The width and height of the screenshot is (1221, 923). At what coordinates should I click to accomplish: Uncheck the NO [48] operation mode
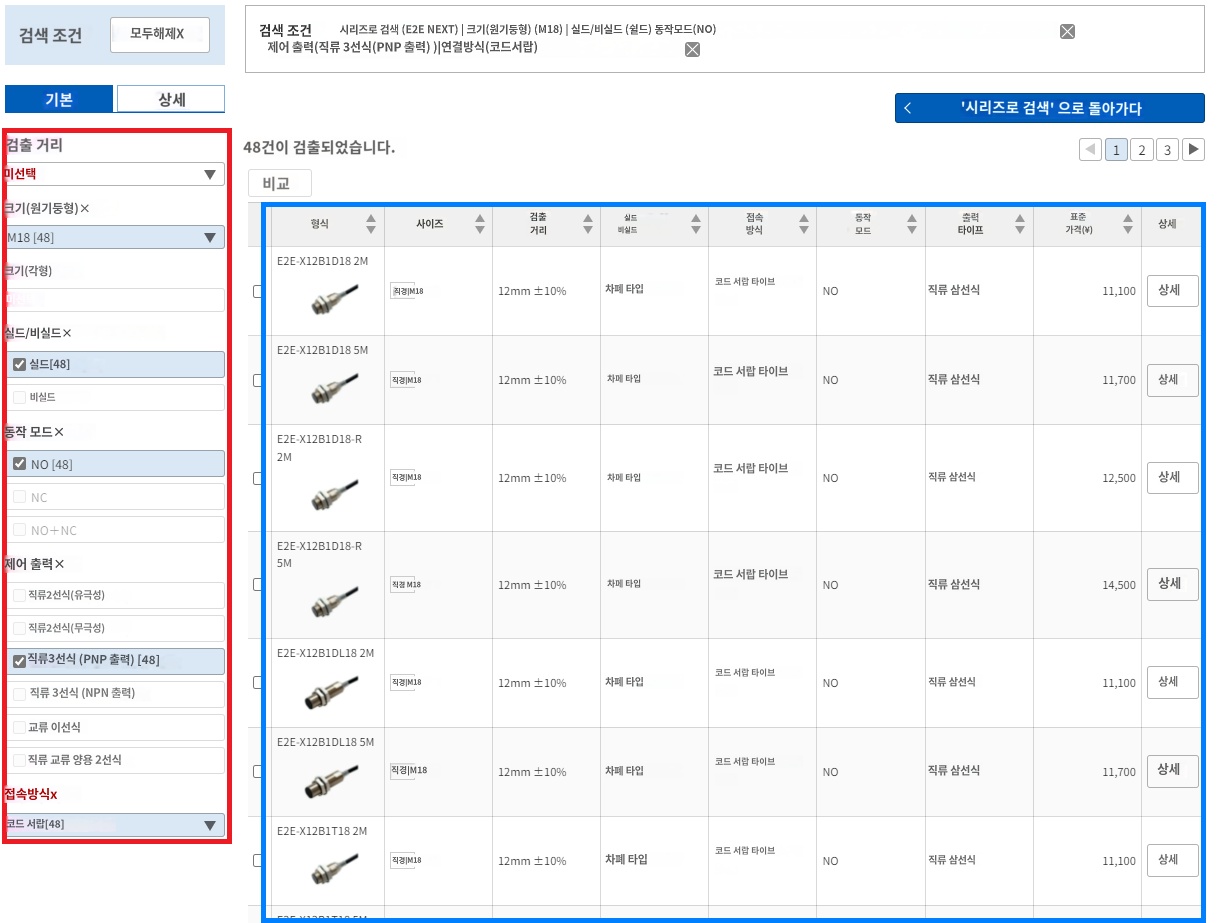pyautogui.click(x=19, y=464)
